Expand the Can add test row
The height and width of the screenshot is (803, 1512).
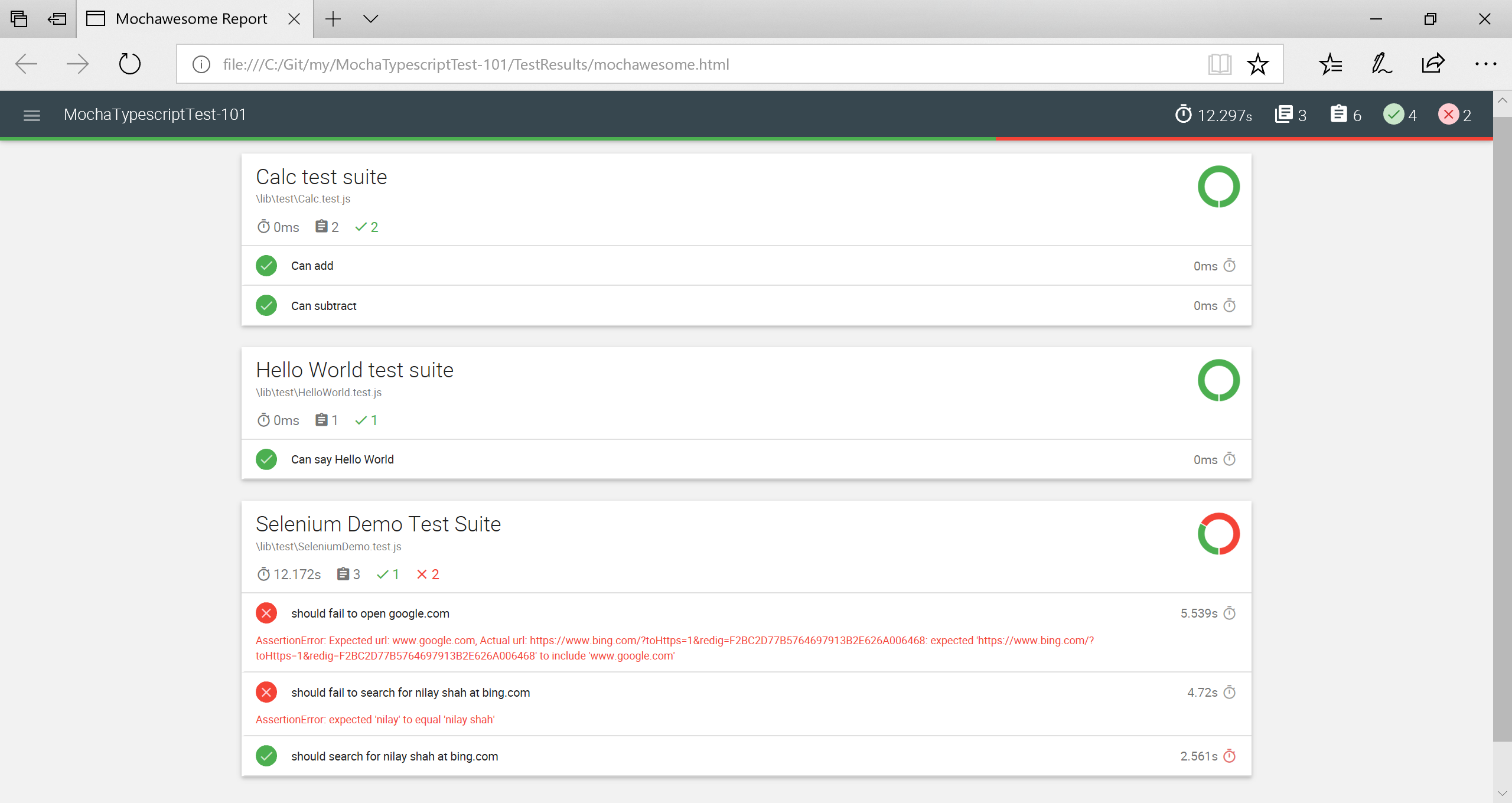(746, 266)
